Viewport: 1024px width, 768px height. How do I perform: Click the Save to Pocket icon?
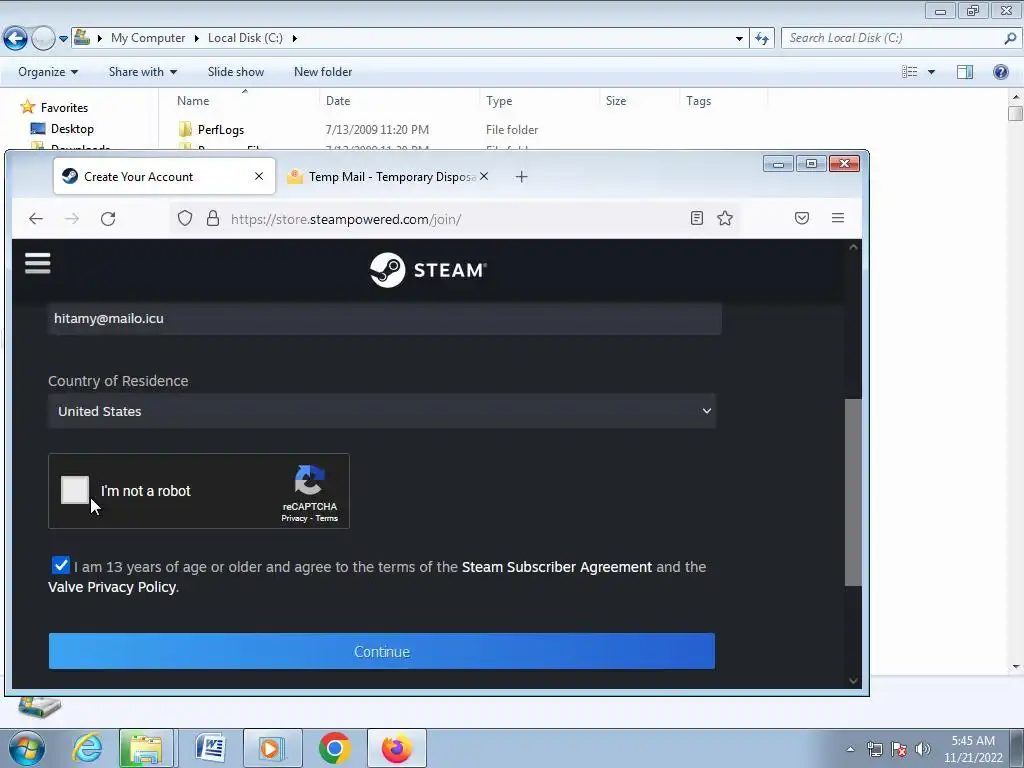point(802,218)
